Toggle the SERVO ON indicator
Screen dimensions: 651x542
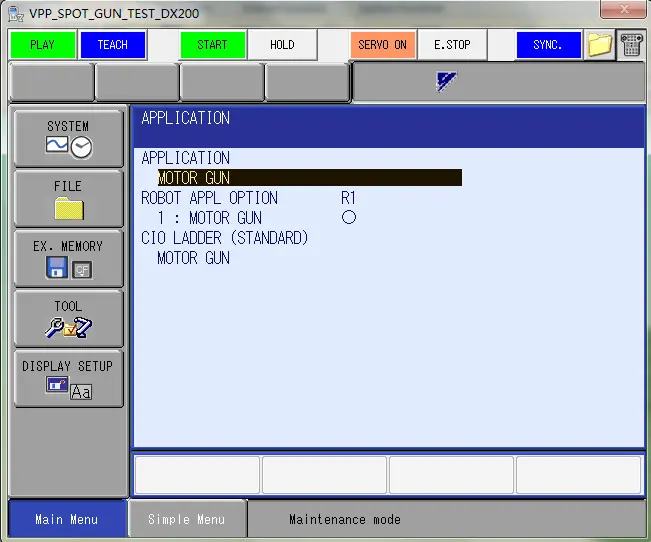(x=382, y=45)
